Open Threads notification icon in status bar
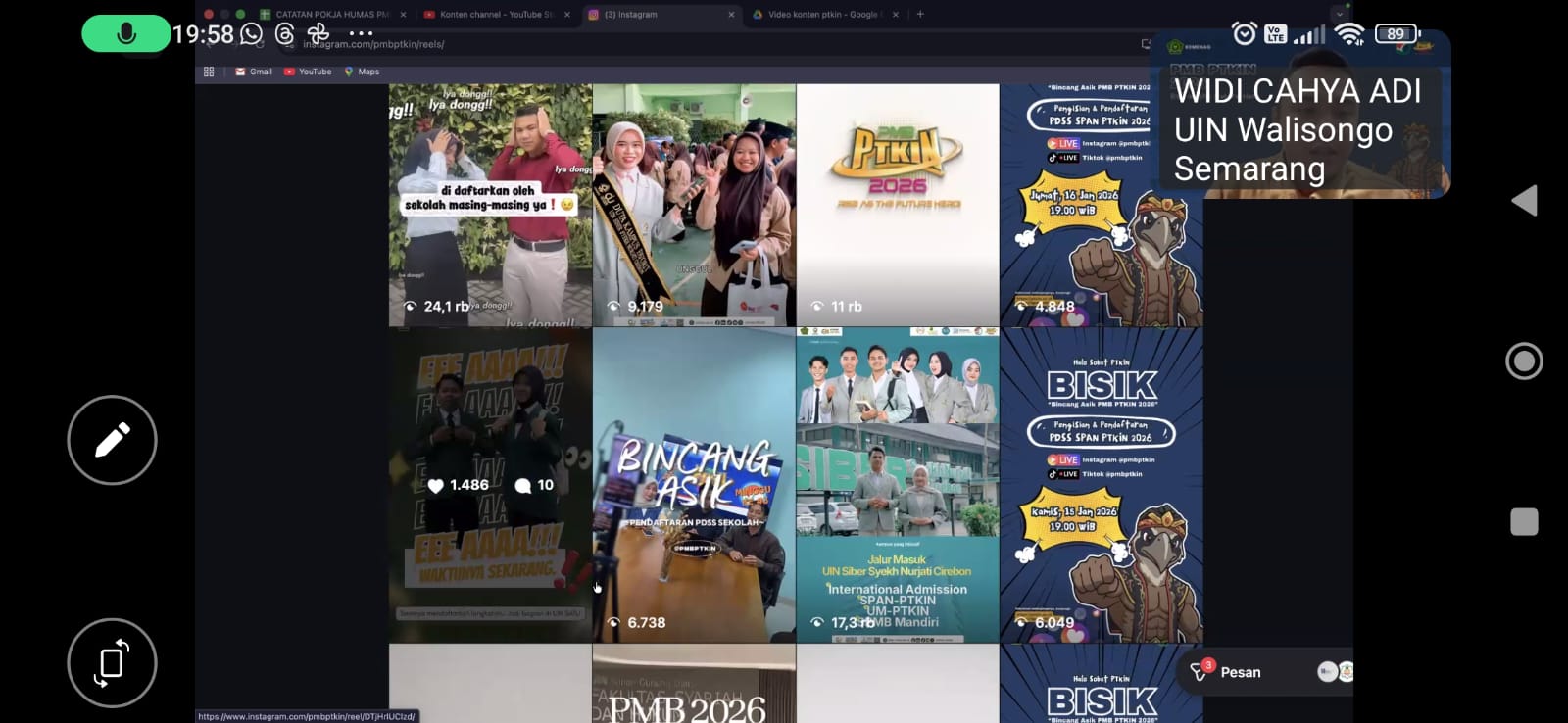 pos(285,34)
